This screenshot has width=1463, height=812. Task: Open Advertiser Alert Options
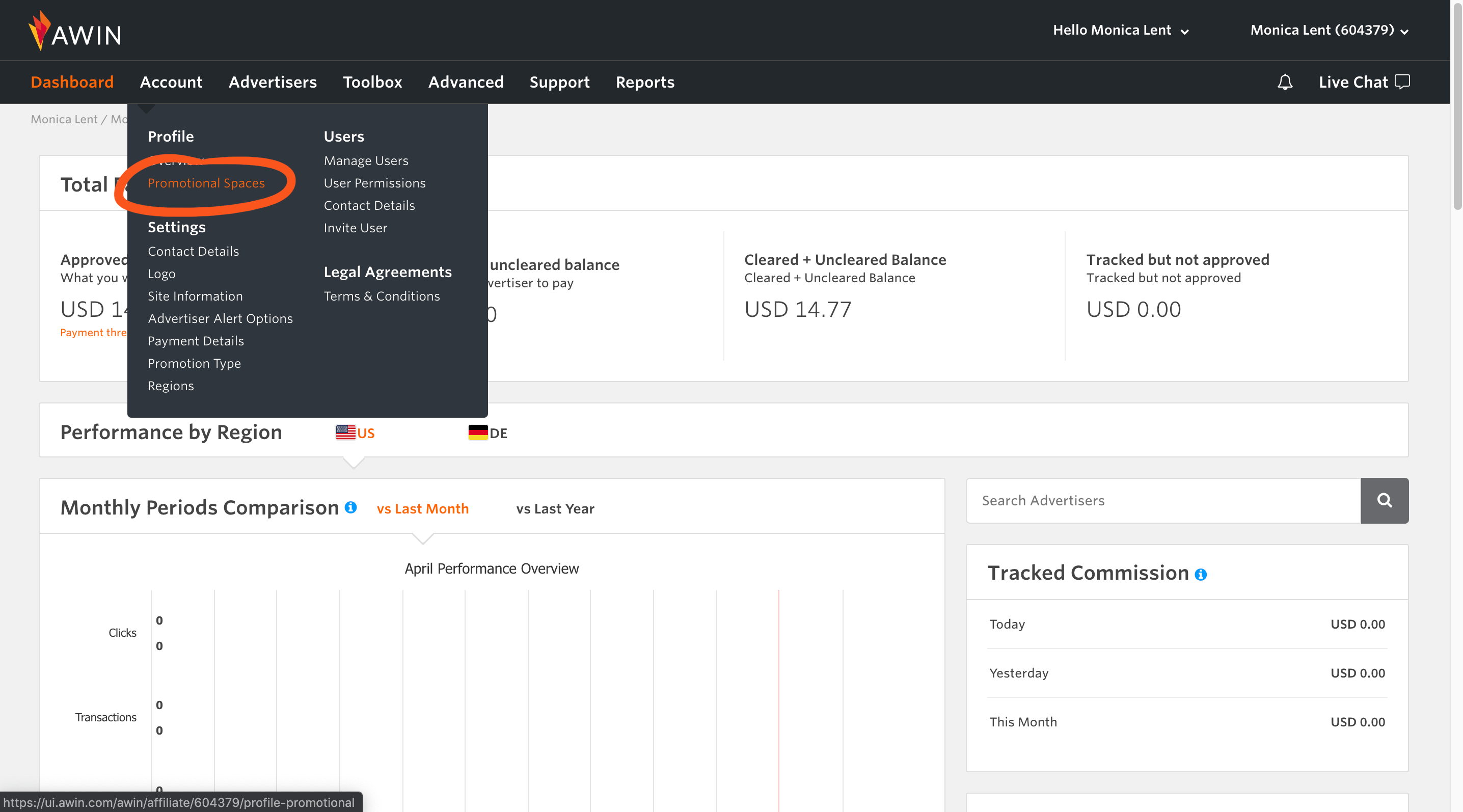(221, 318)
